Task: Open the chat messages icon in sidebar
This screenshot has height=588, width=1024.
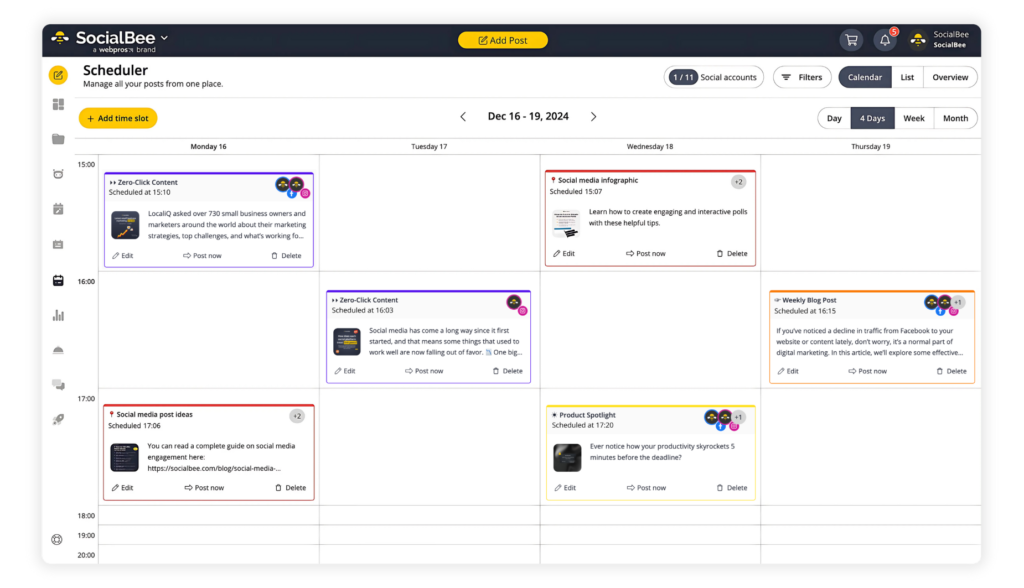Action: tap(58, 384)
